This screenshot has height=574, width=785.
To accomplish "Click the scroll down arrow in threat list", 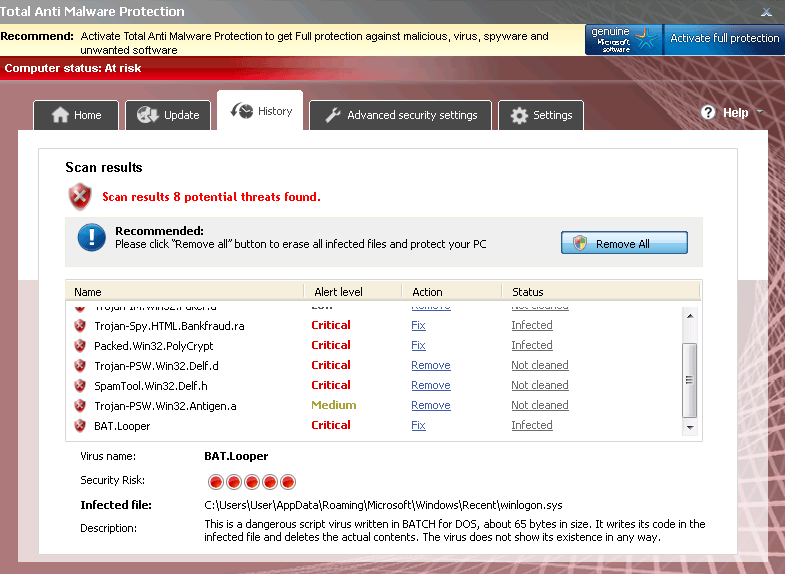I will tap(689, 427).
